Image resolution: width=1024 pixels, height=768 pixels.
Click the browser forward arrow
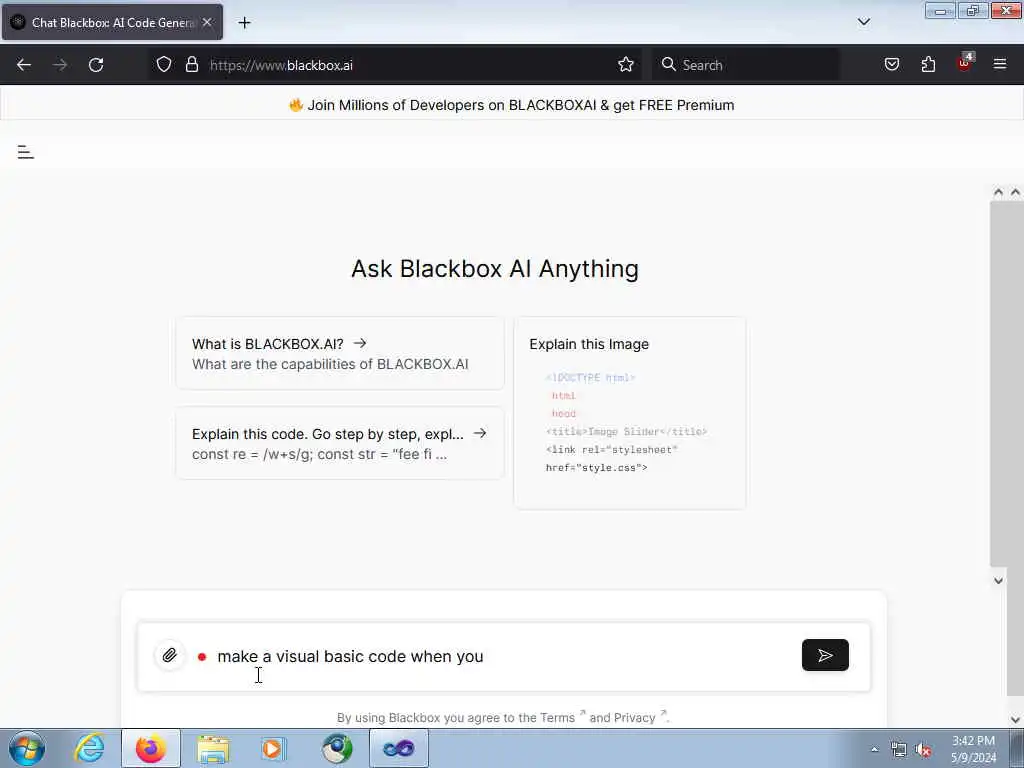pyautogui.click(x=60, y=65)
